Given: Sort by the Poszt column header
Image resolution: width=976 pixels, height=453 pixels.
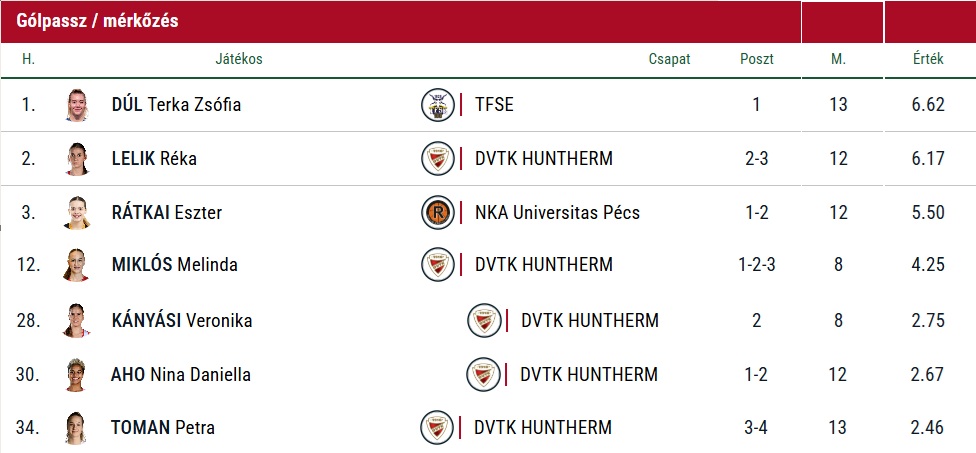Looking at the screenshot, I should pos(756,59).
